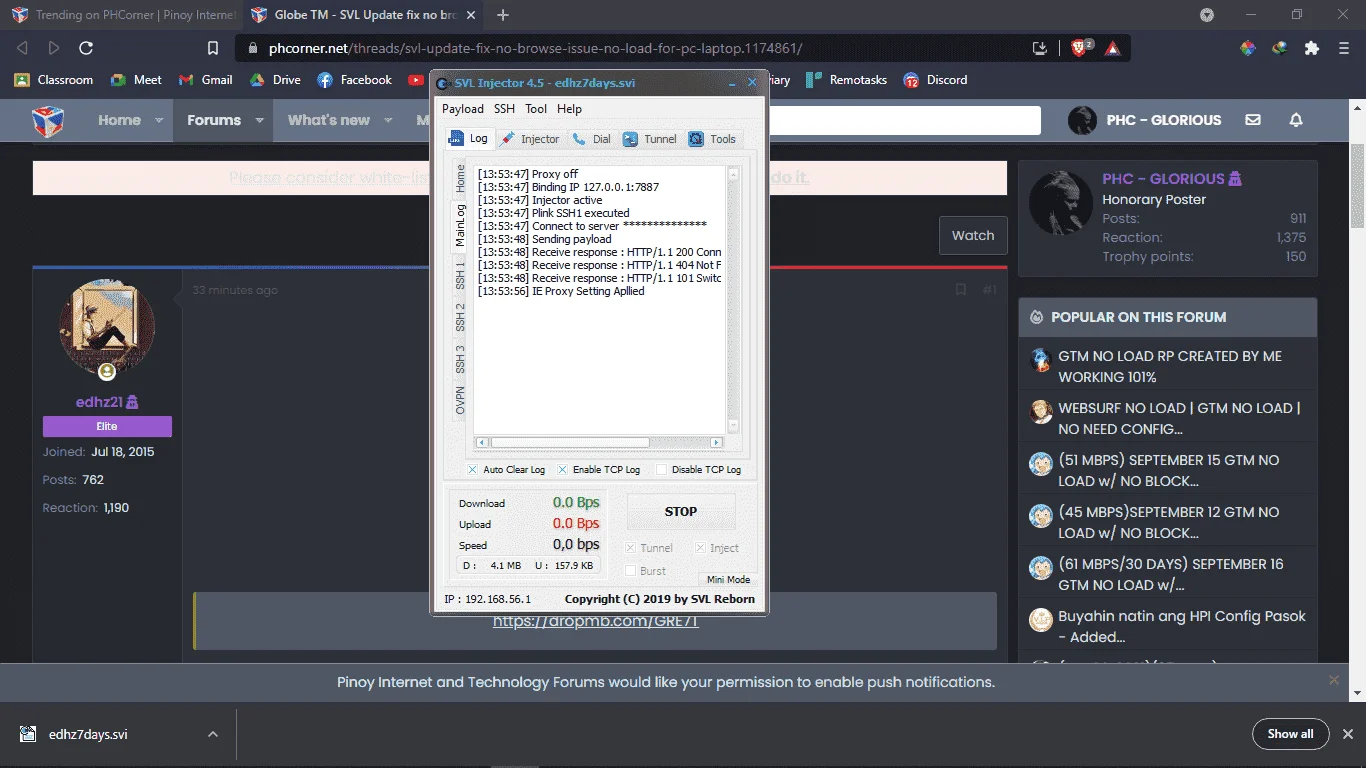The width and height of the screenshot is (1366, 768).
Task: Switch to the Trending on PHCorner browser tab
Action: pyautogui.click(x=123, y=15)
